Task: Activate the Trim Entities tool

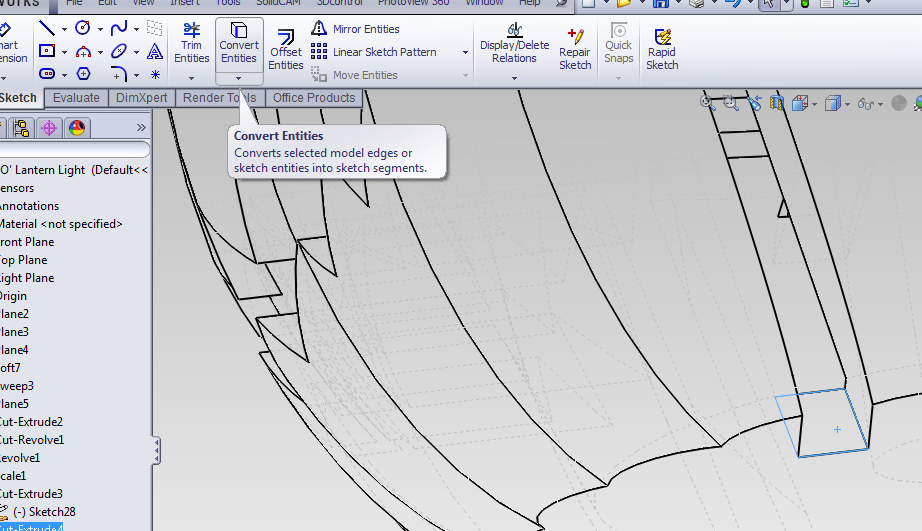Action: (192, 44)
